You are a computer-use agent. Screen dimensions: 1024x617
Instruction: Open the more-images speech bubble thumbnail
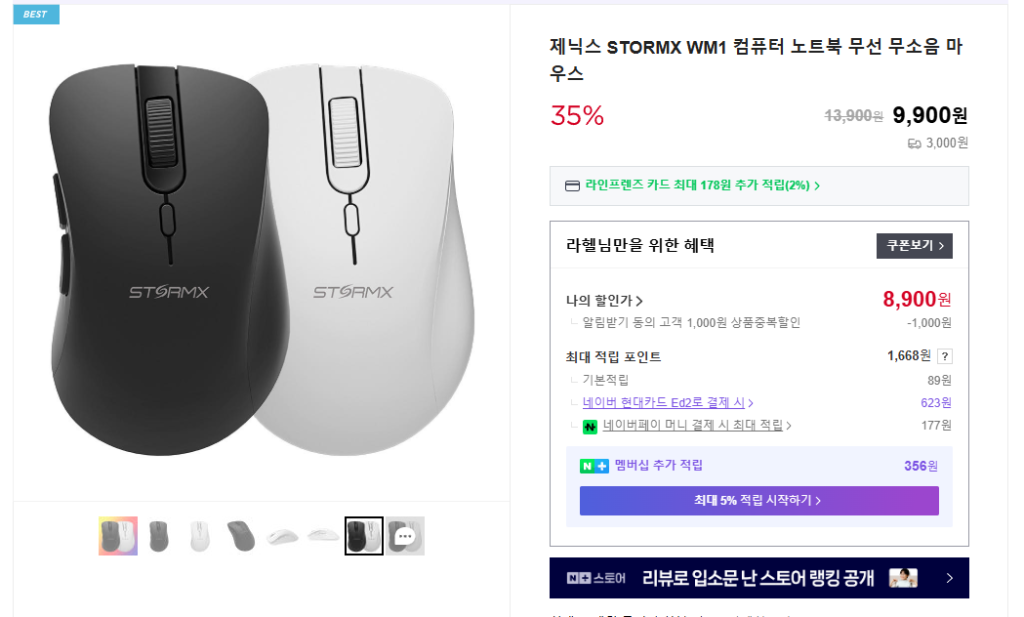click(405, 536)
